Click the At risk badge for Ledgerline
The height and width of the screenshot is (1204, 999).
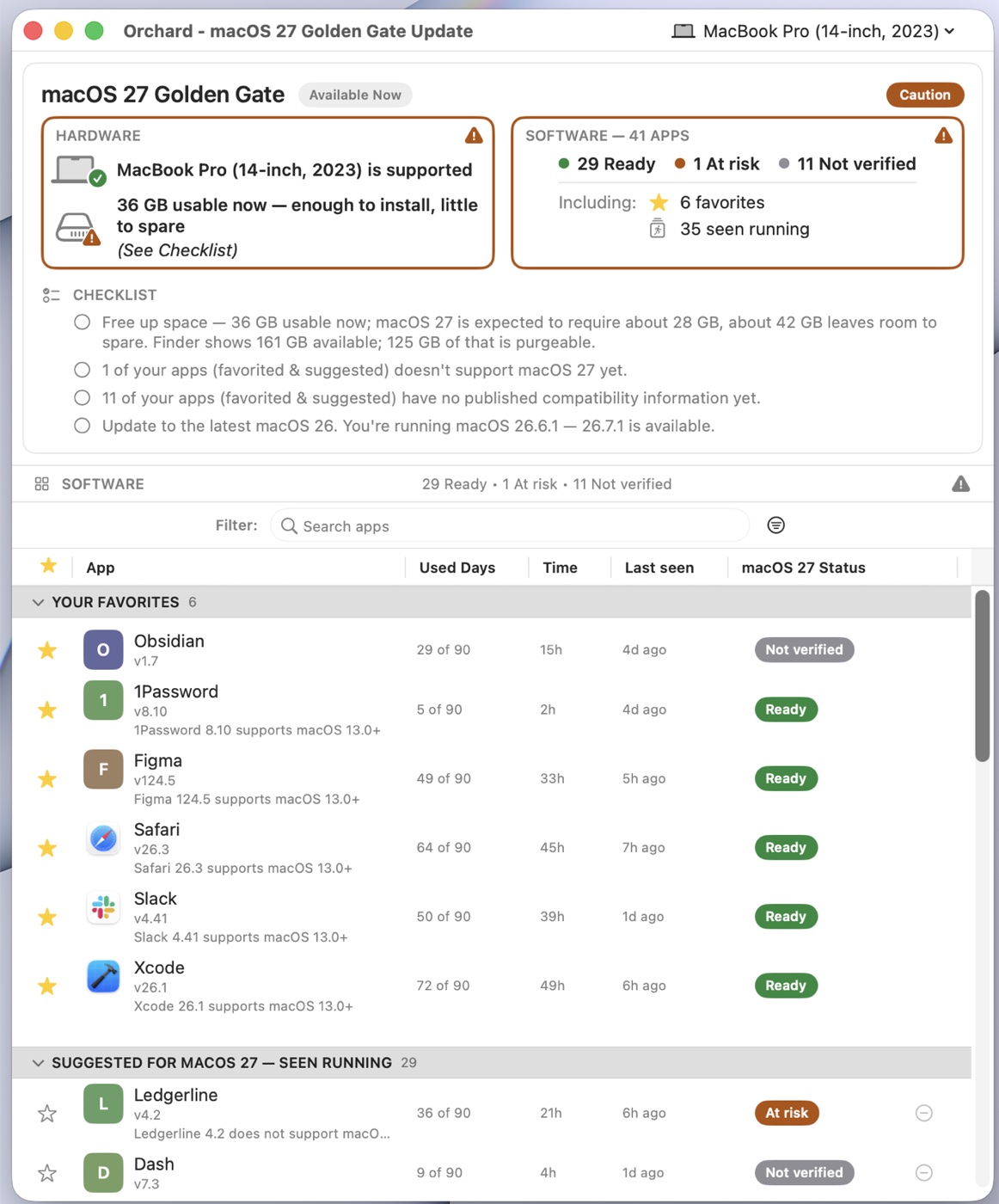pos(787,1113)
